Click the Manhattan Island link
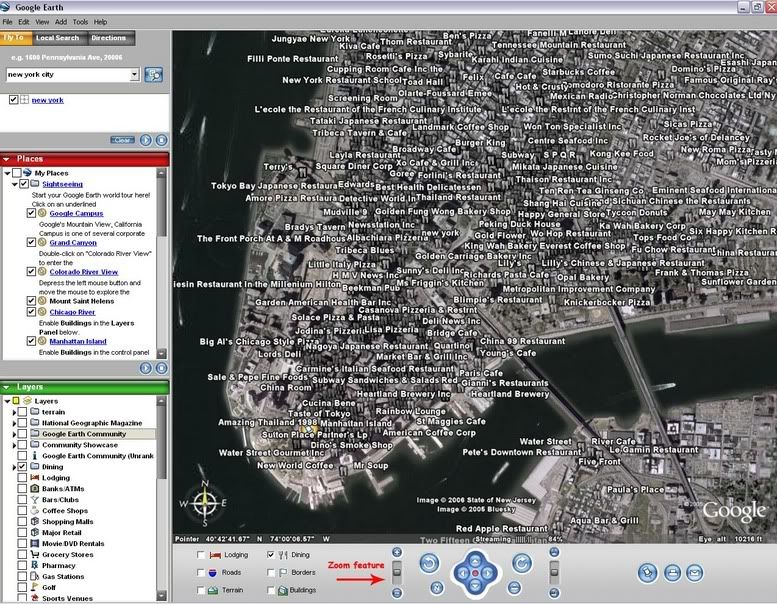The image size is (777, 604). pyautogui.click(x=78, y=341)
